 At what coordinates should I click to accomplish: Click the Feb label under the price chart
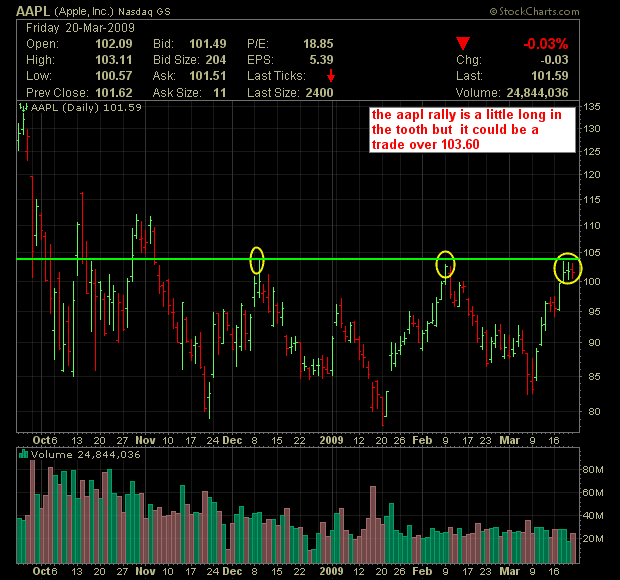tap(422, 440)
